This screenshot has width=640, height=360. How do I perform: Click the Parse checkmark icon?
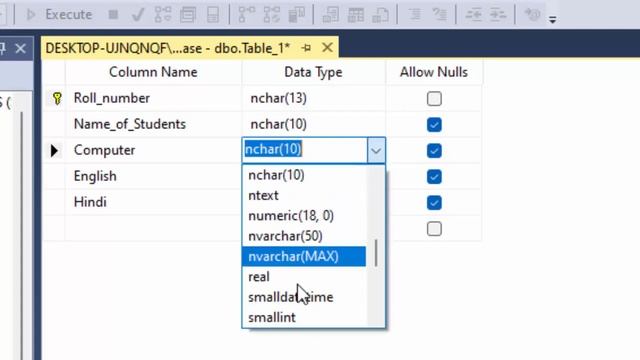[x=138, y=15]
